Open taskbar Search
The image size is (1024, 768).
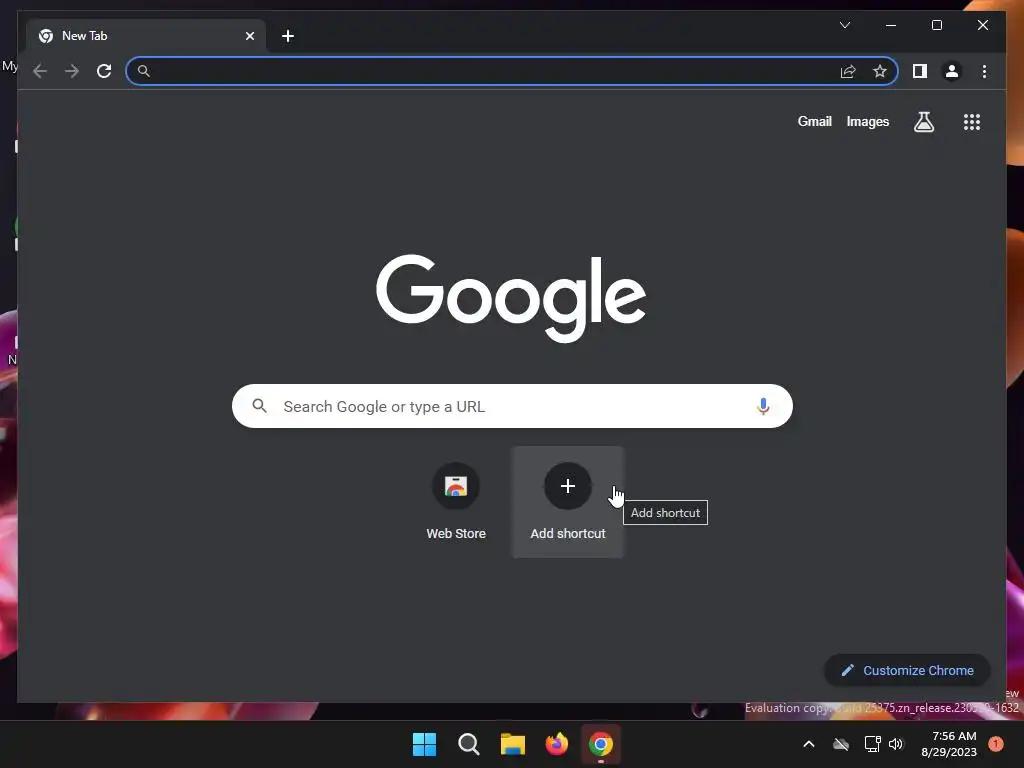468,744
